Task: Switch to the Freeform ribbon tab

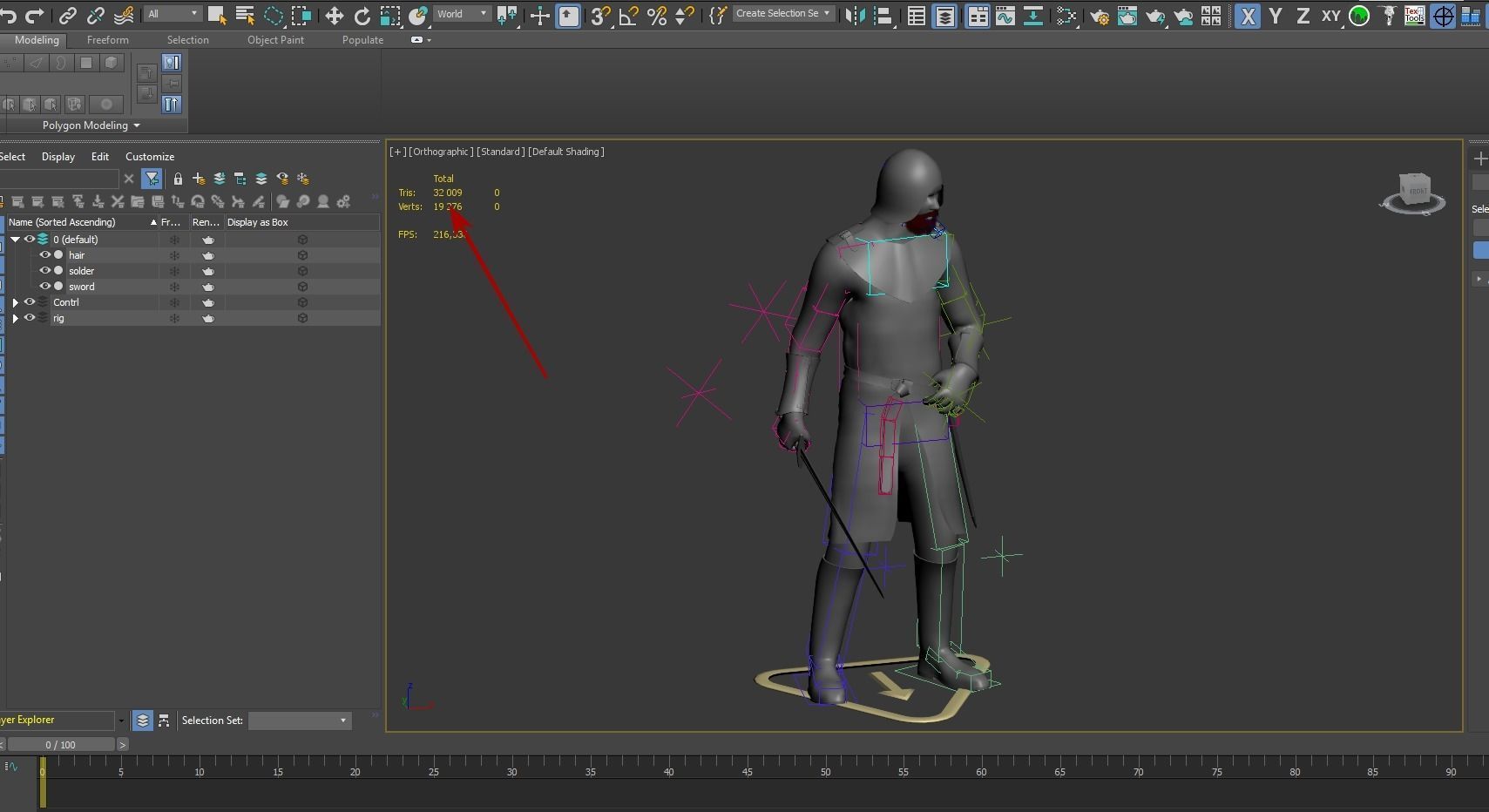Action: pyautogui.click(x=108, y=40)
